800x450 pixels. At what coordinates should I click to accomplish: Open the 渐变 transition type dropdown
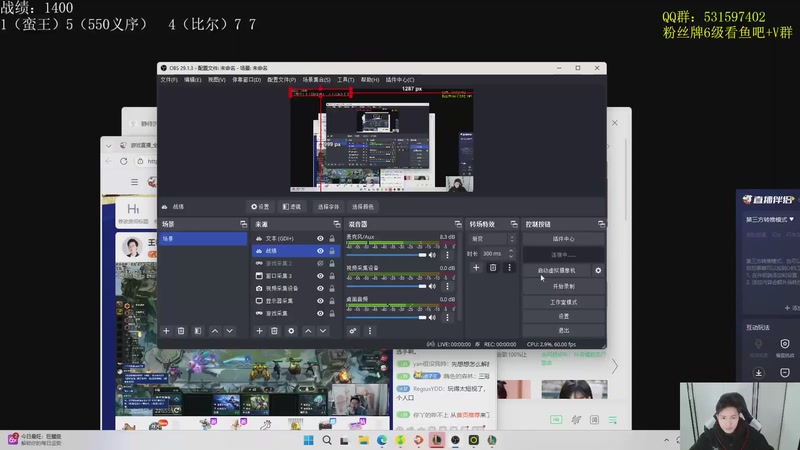[493, 239]
